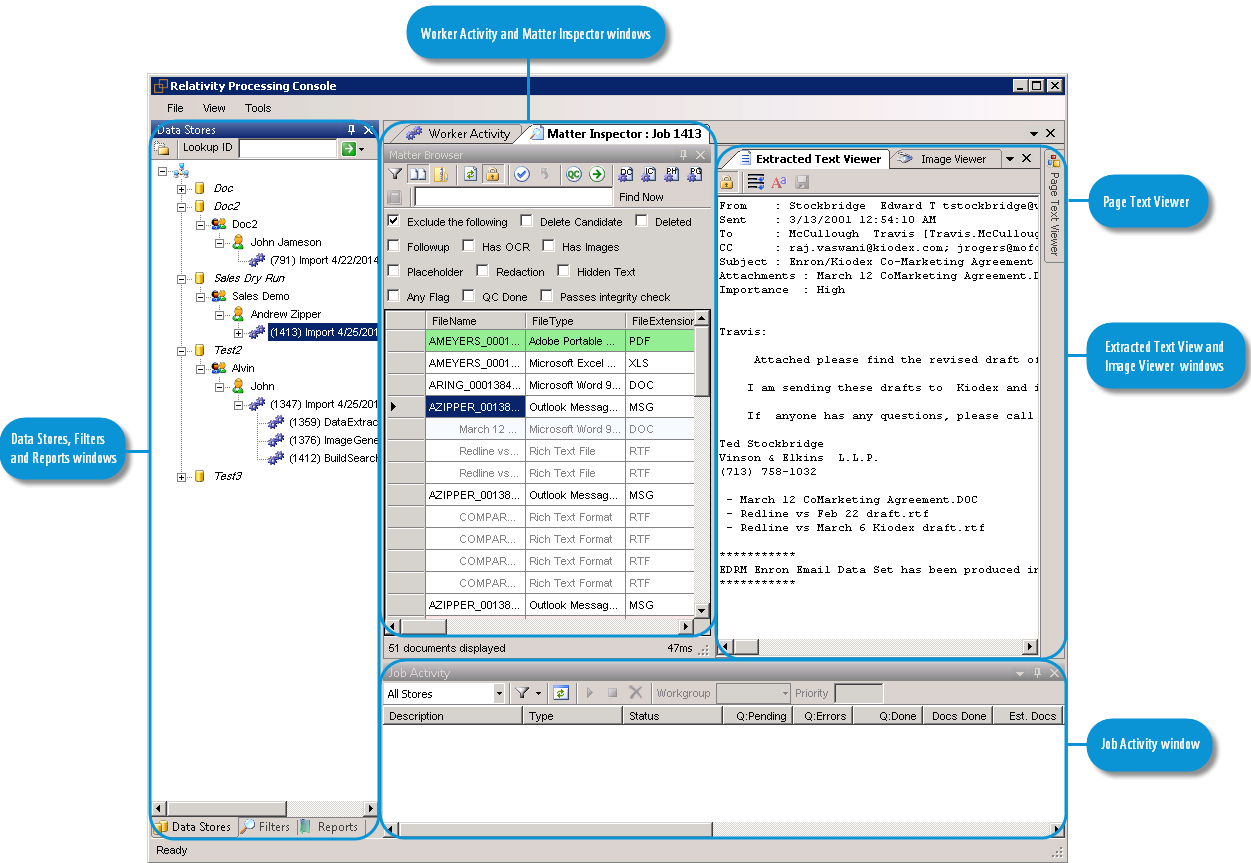1251x863 pixels.
Task: Open the All Stores dropdown
Action: 499,693
